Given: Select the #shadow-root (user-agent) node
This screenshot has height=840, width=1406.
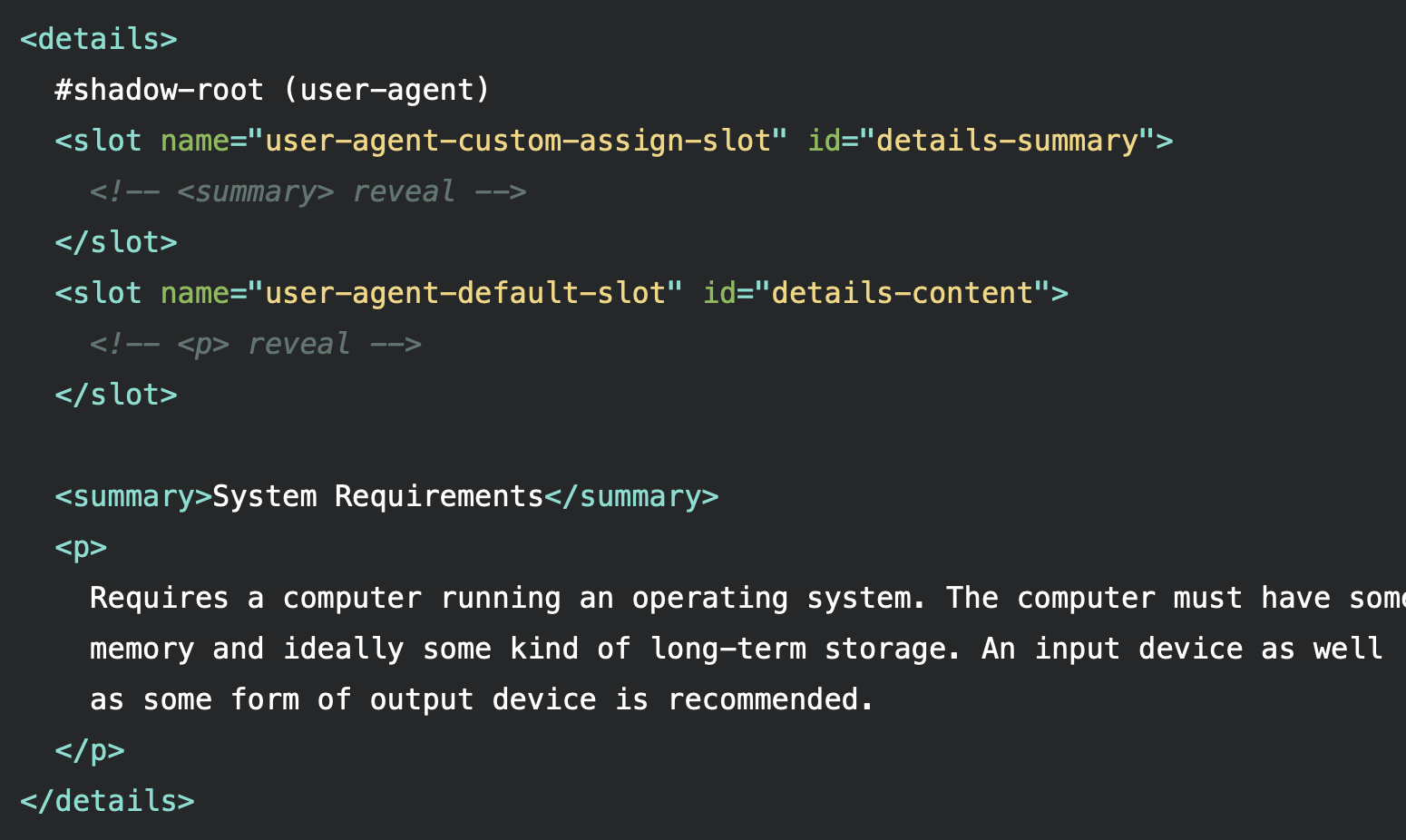Looking at the screenshot, I should click(x=272, y=90).
